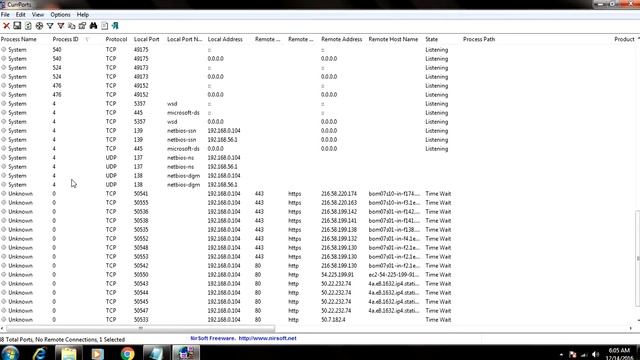
Task: Open Properties via the toolbar properties icon
Action: click(x=82, y=26)
